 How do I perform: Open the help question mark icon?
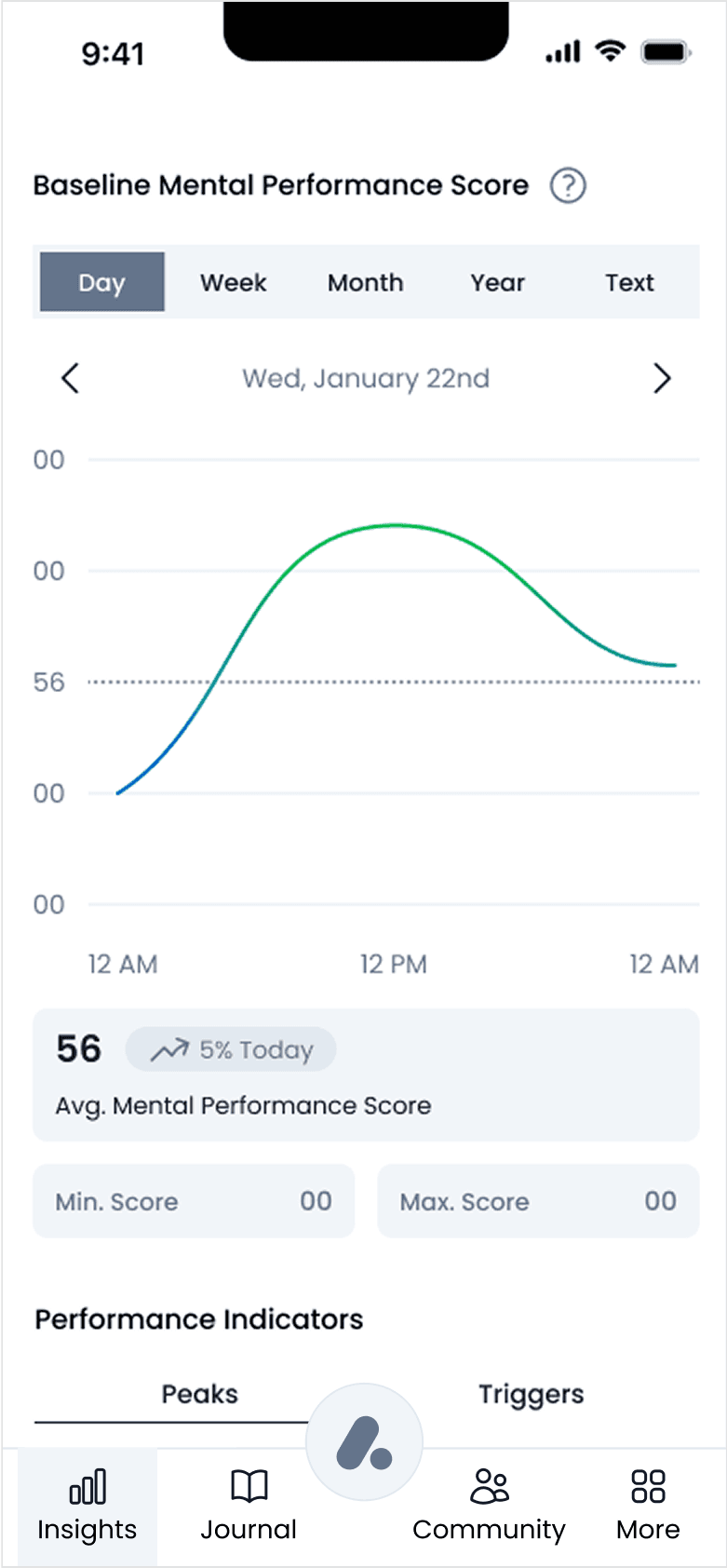pyautogui.click(x=568, y=185)
